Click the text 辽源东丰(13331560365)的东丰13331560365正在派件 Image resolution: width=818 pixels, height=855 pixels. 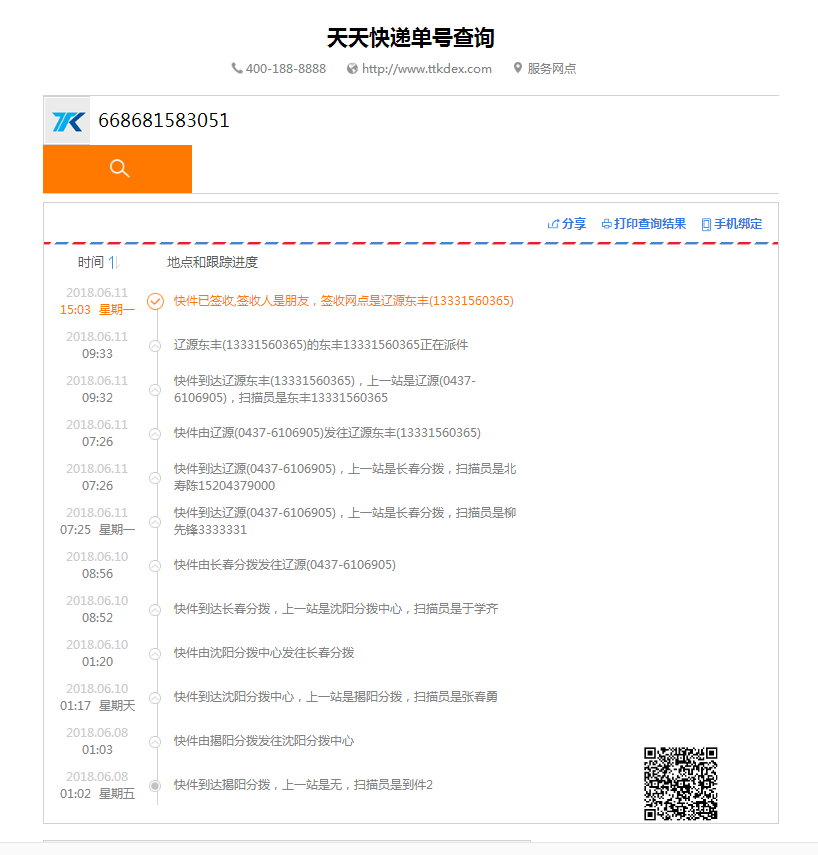[321, 345]
